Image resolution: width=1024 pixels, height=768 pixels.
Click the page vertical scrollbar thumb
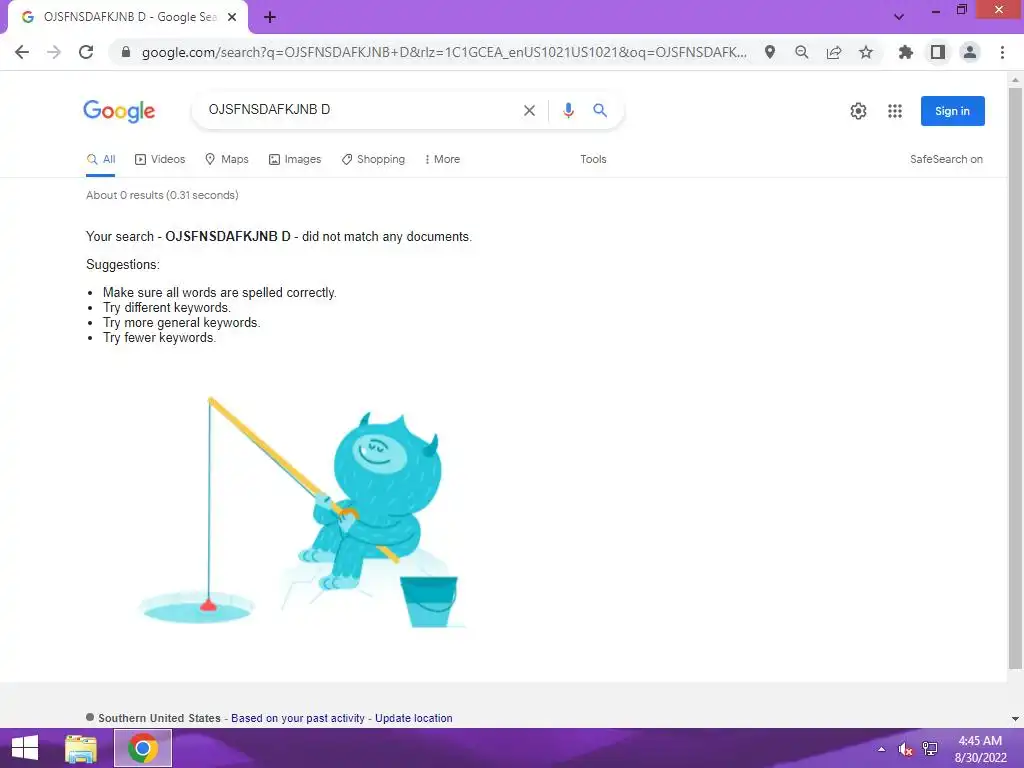1015,379
